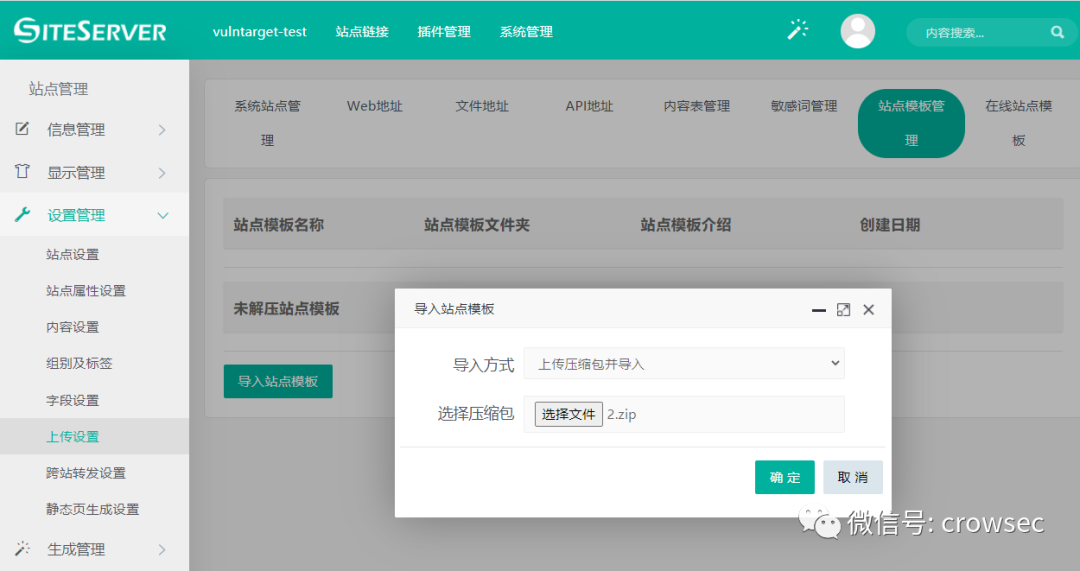Click the 站点模板名称 column header
Viewport: 1080px width, 571px height.
click(x=278, y=225)
